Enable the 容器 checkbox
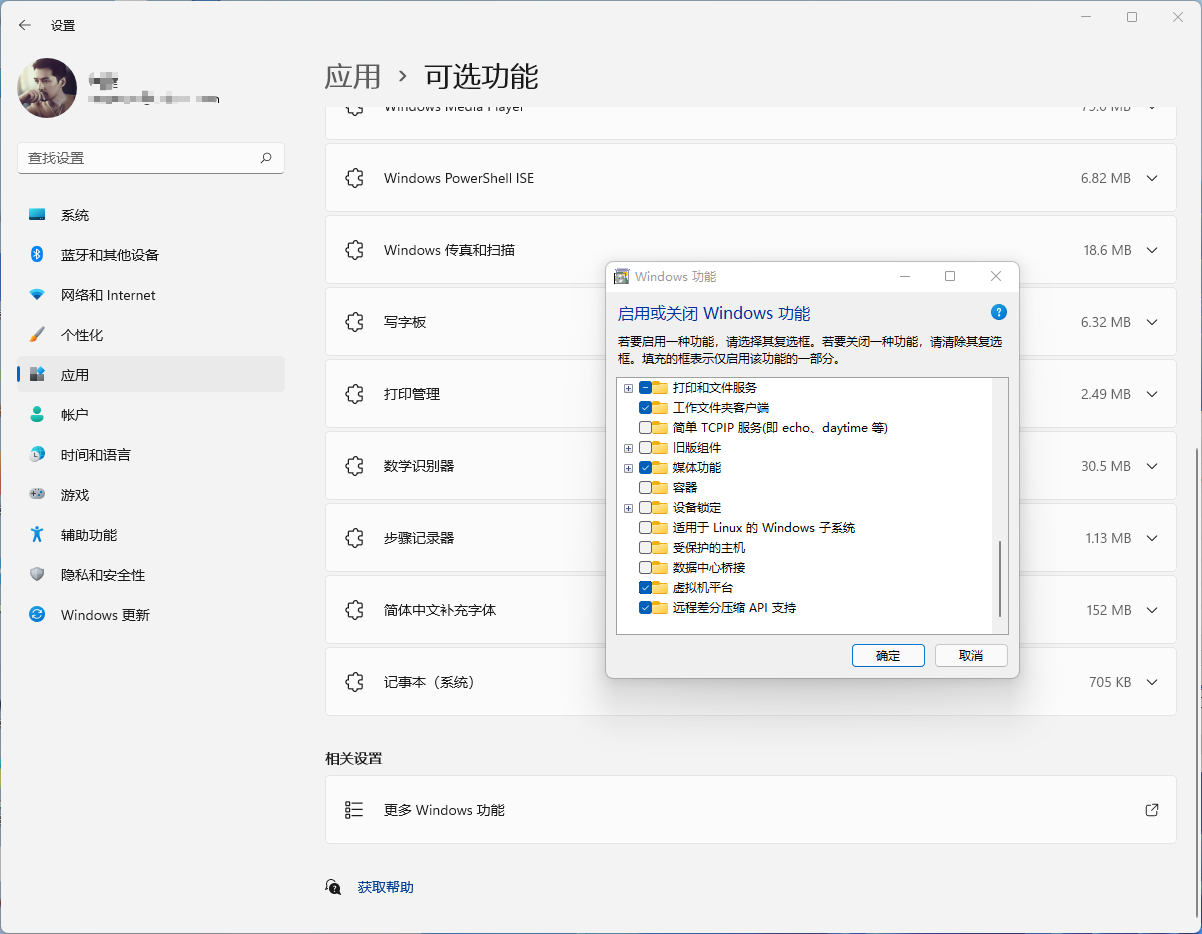 point(644,487)
